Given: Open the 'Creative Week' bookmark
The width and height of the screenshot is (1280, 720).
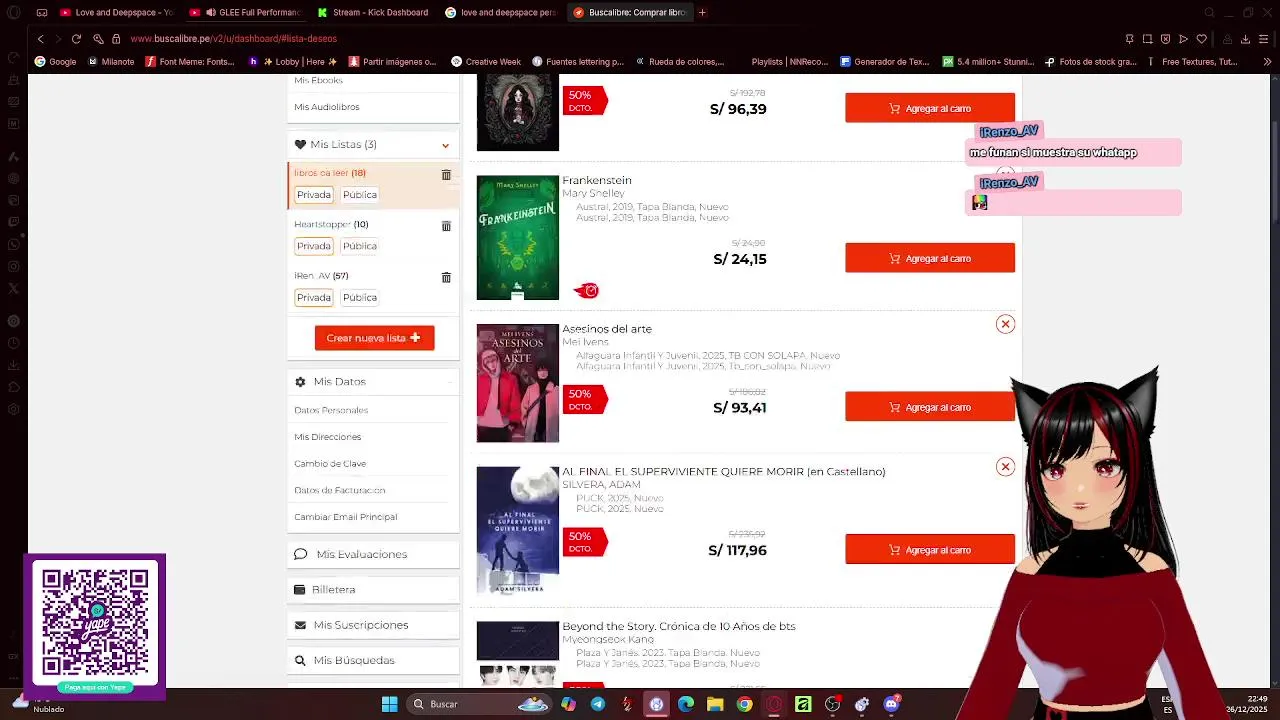Looking at the screenshot, I should click(485, 62).
